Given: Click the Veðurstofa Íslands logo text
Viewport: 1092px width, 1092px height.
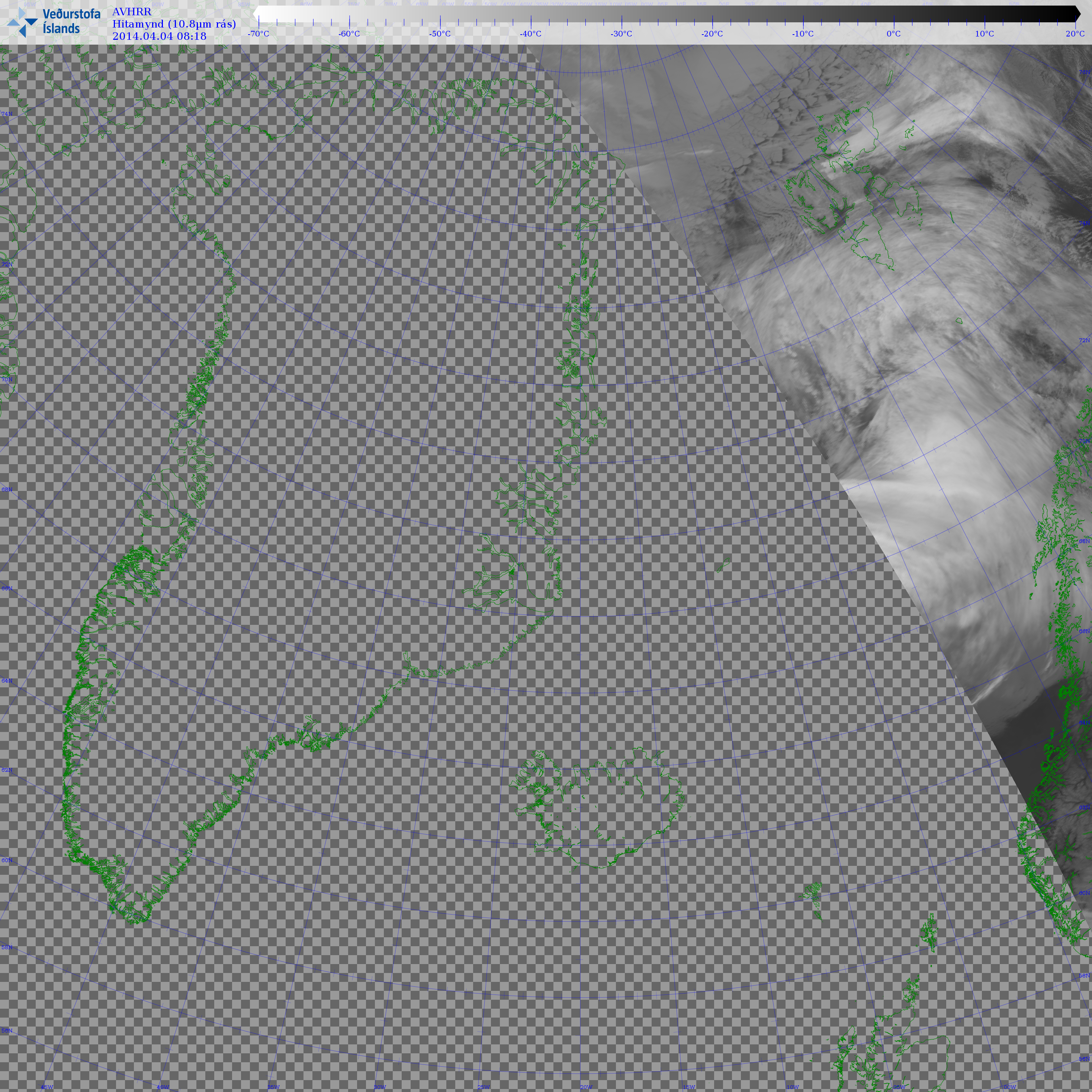Looking at the screenshot, I should [71, 22].
